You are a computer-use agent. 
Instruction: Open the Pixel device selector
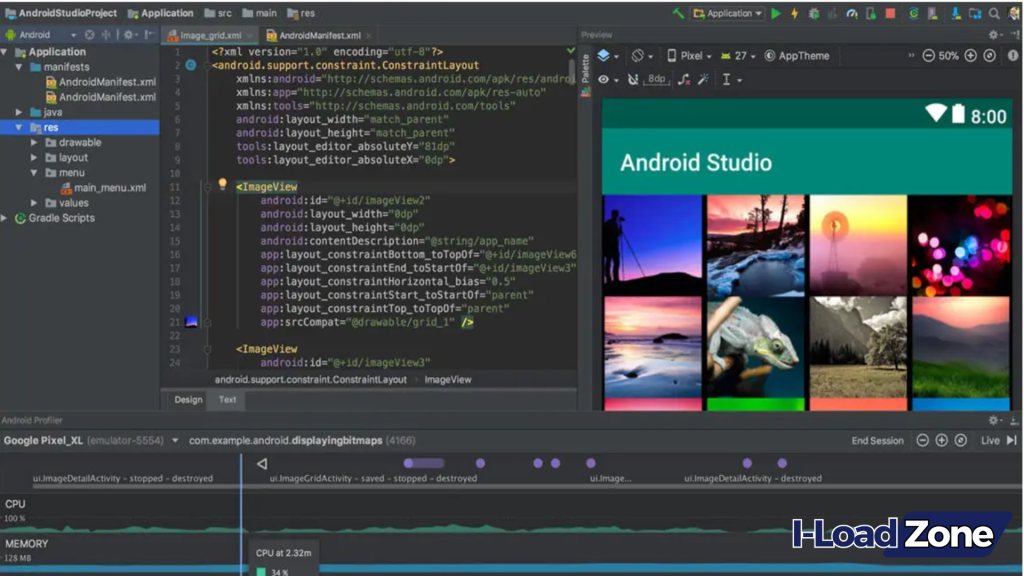click(x=694, y=56)
